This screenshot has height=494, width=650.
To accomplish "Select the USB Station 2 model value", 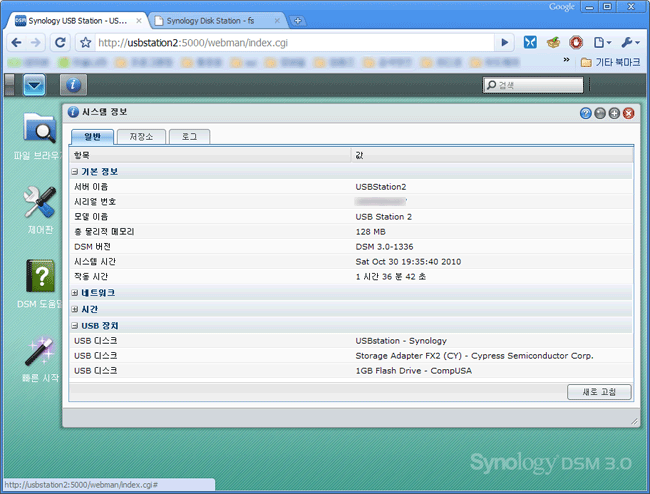I will [383, 217].
